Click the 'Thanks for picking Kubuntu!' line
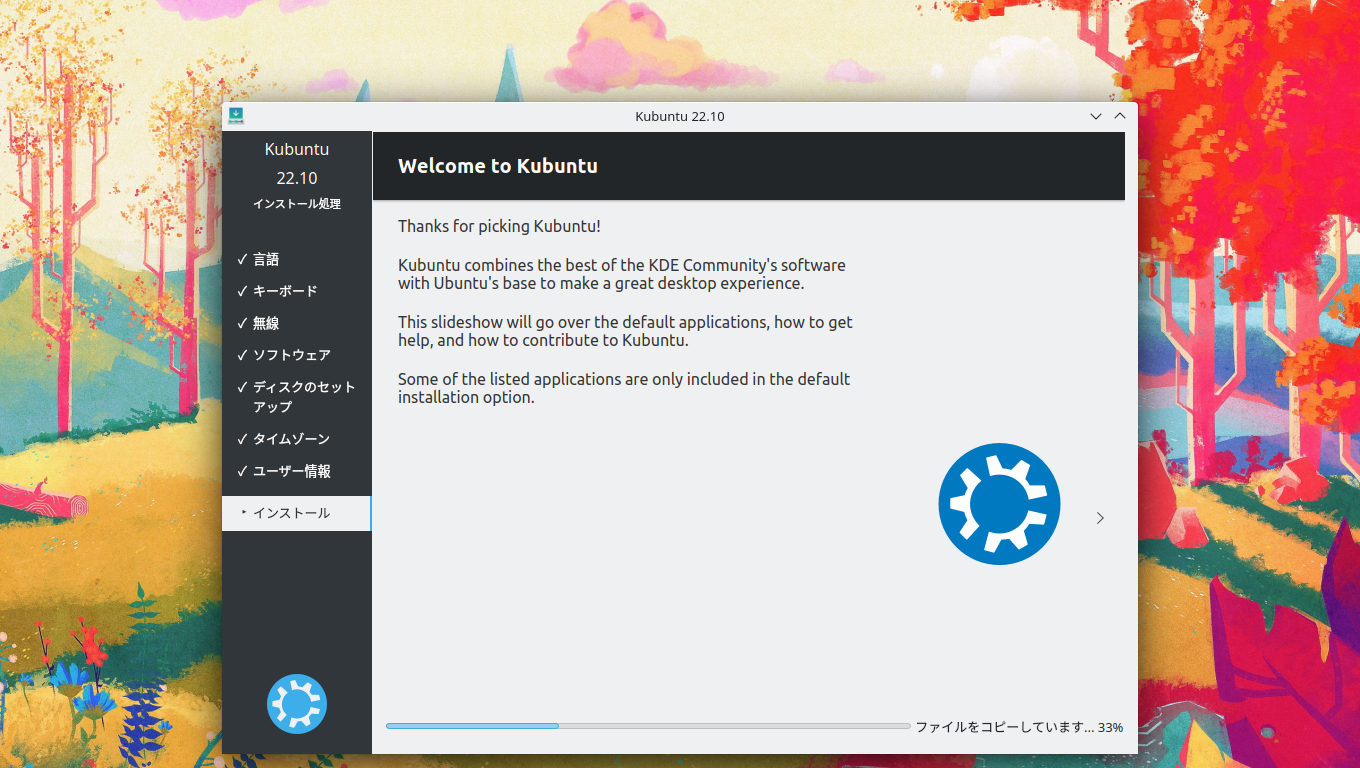1360x768 pixels. click(499, 226)
